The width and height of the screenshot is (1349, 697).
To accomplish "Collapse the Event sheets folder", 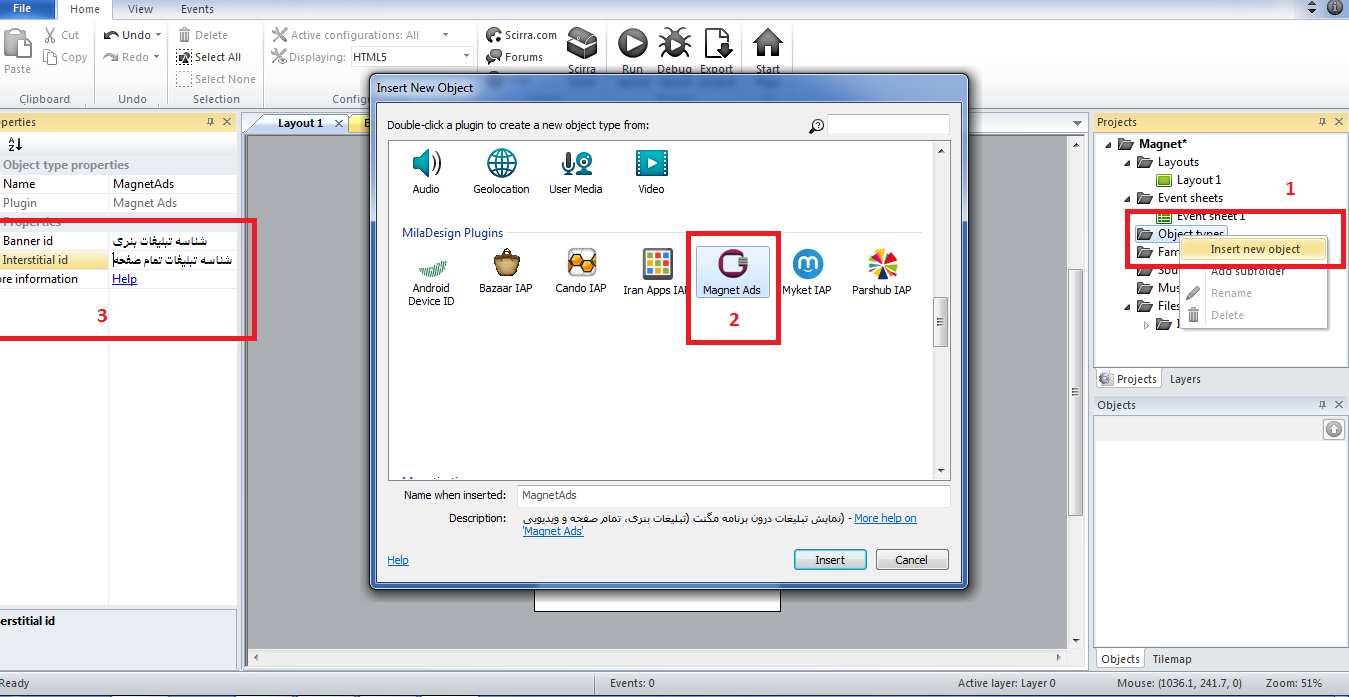I will [1128, 198].
